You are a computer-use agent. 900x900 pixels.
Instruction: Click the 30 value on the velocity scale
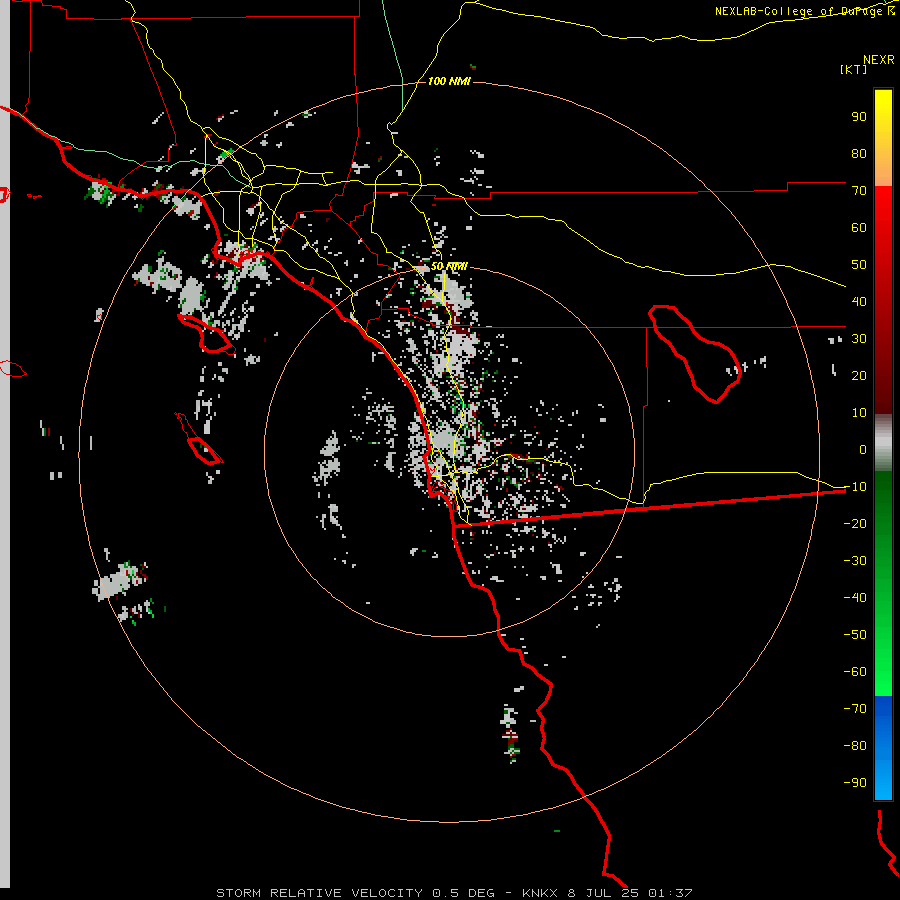pyautogui.click(x=859, y=339)
